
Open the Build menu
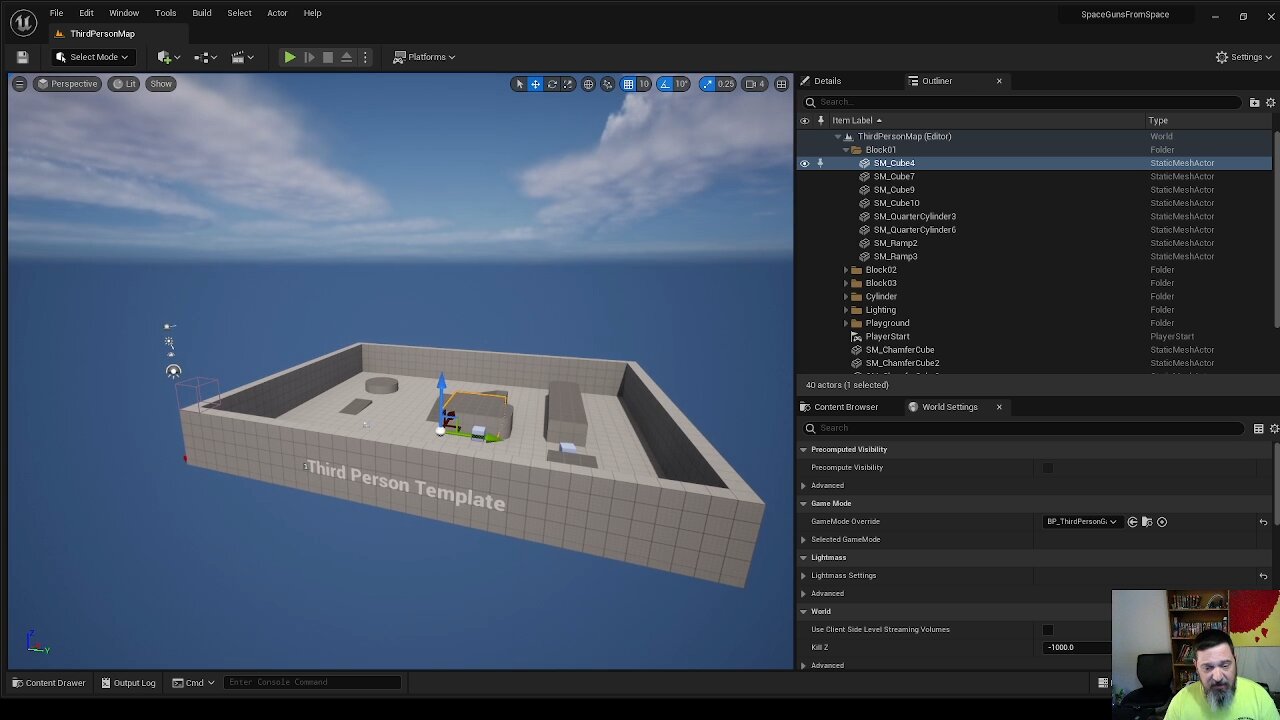point(201,13)
